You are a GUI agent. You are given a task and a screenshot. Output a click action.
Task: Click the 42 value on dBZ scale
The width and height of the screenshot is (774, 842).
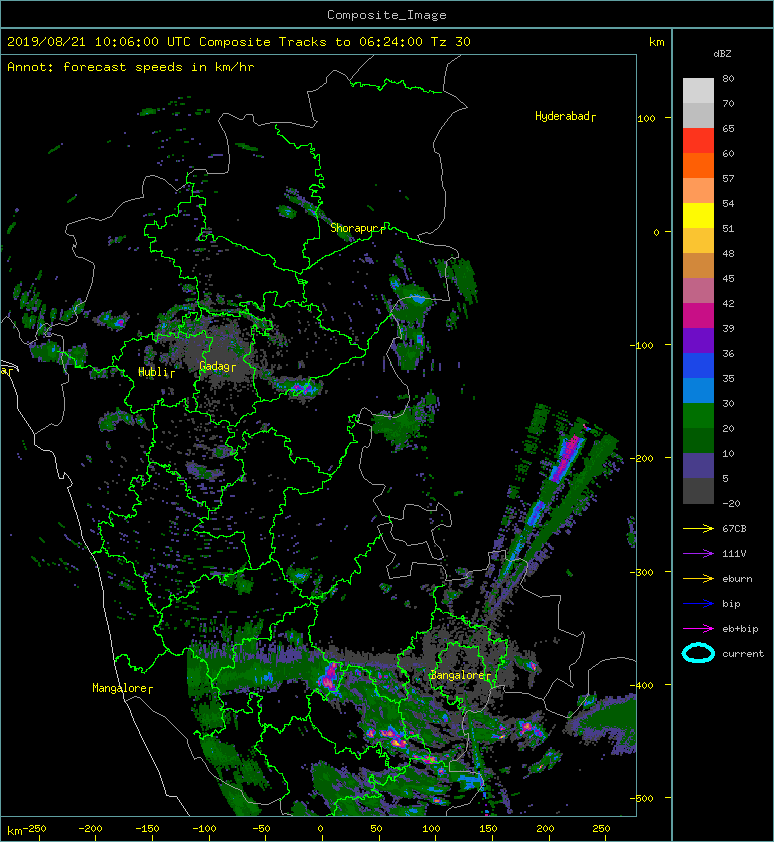[x=728, y=303]
